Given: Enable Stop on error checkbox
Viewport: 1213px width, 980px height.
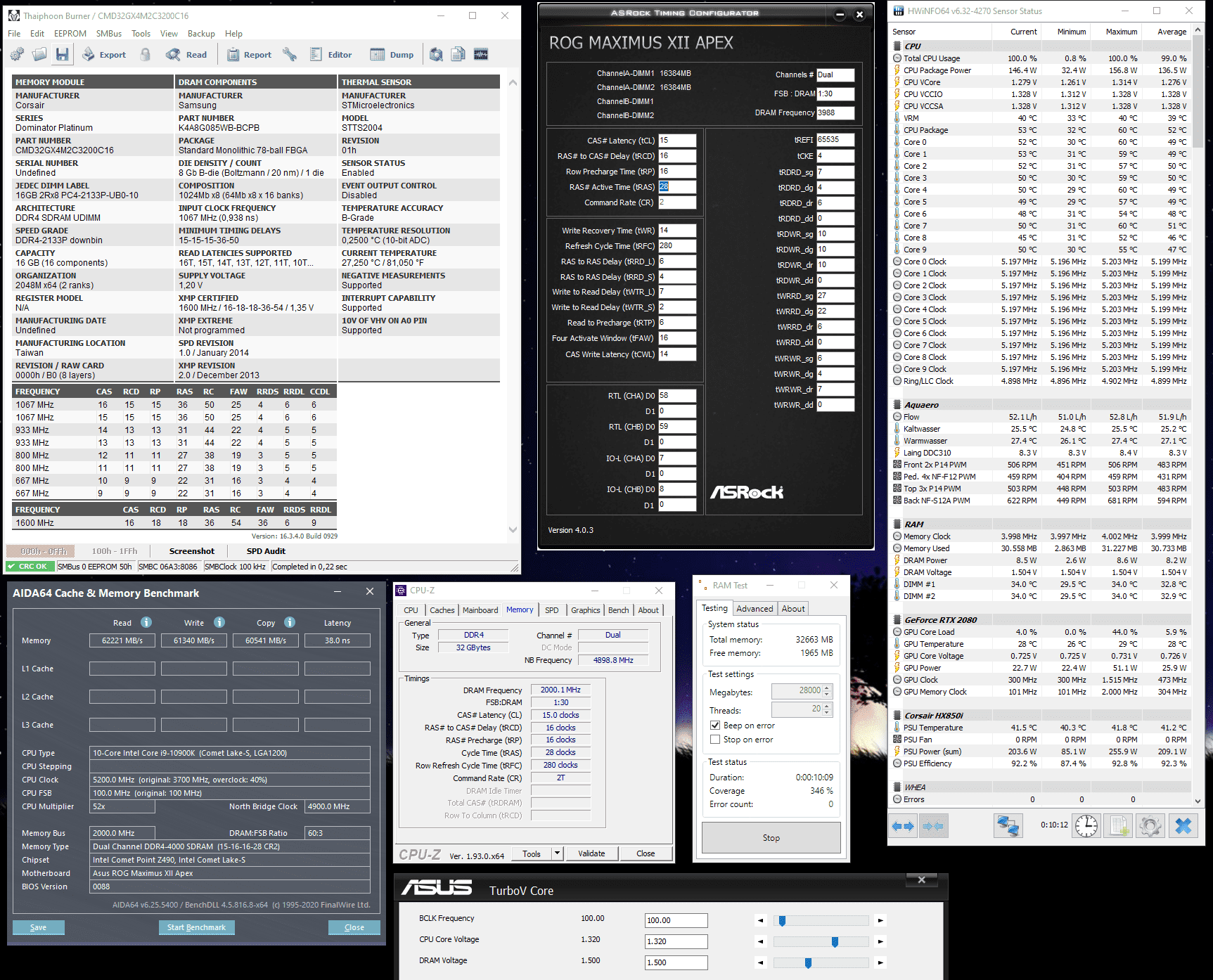Looking at the screenshot, I should 715,740.
